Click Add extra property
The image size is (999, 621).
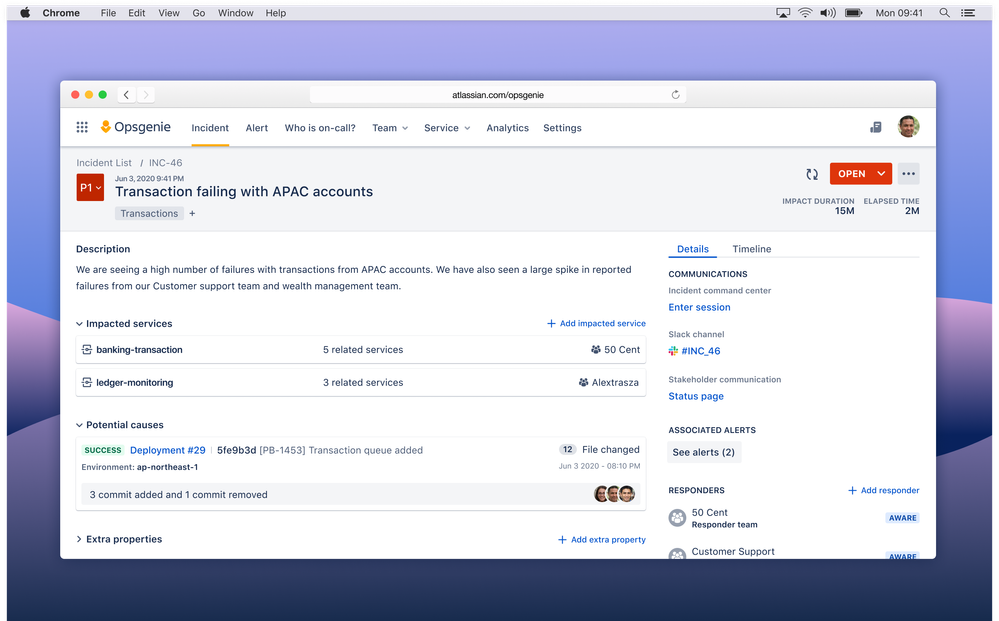pyautogui.click(x=602, y=539)
